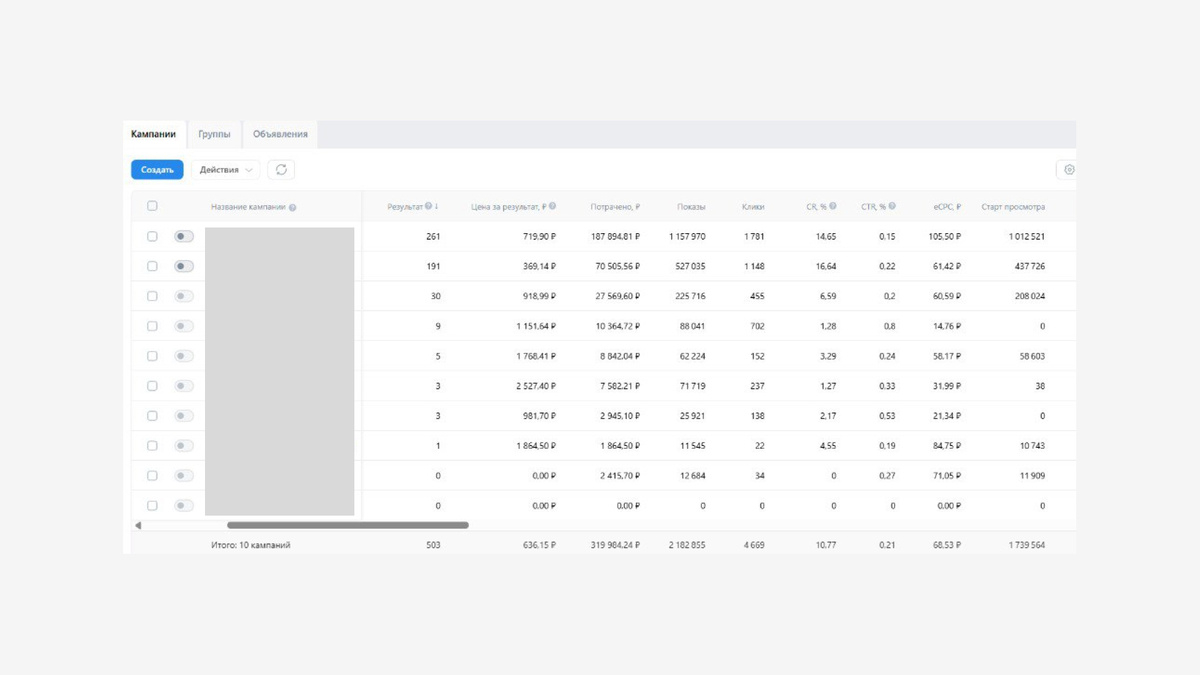Click total results value 503
Image resolution: width=1200 pixels, height=675 pixels.
point(432,546)
